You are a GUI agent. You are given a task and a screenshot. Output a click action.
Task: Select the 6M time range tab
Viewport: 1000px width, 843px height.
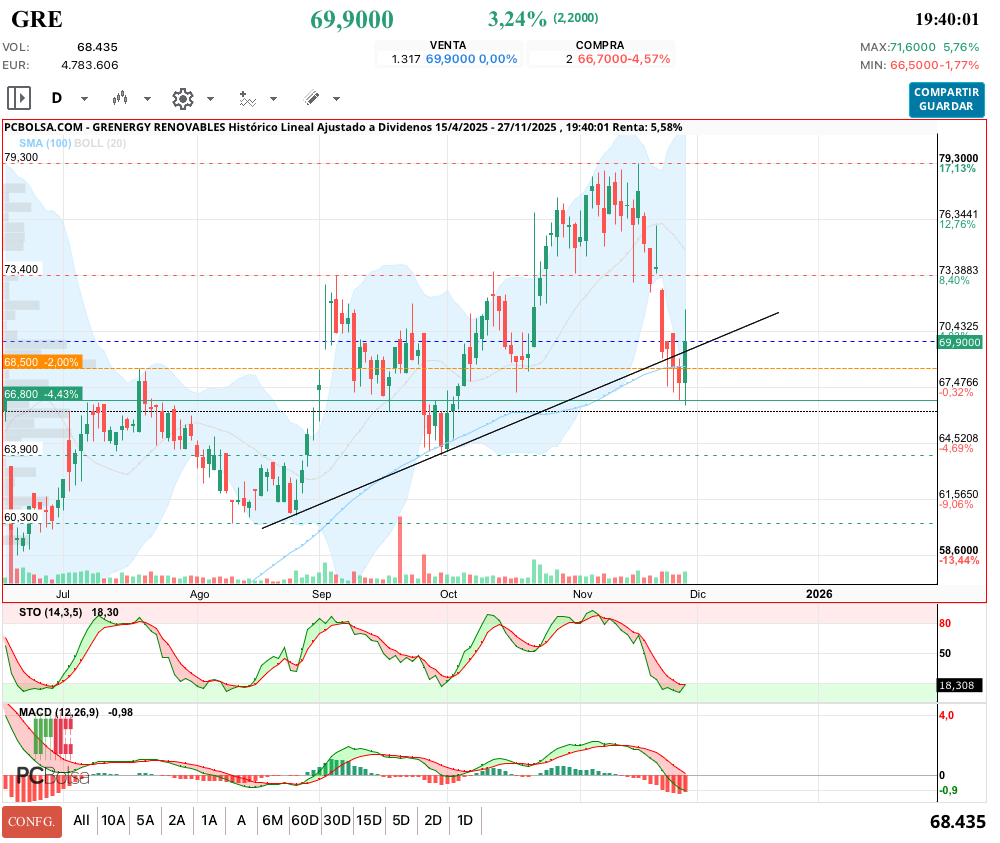coord(272,820)
